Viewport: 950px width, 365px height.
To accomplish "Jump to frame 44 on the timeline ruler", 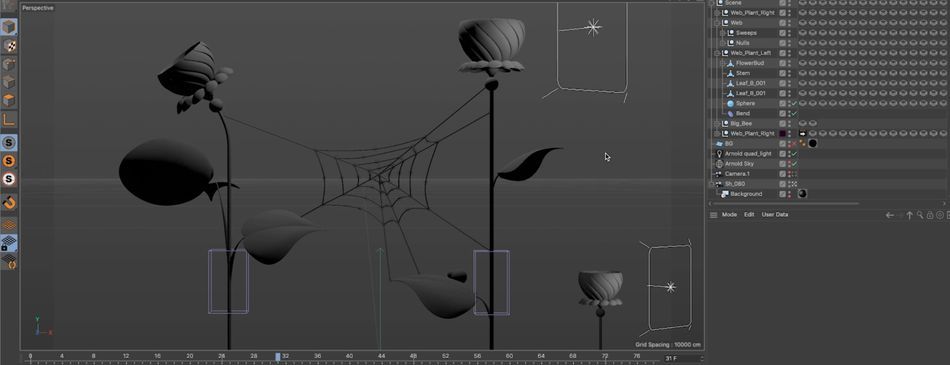I will (381, 357).
